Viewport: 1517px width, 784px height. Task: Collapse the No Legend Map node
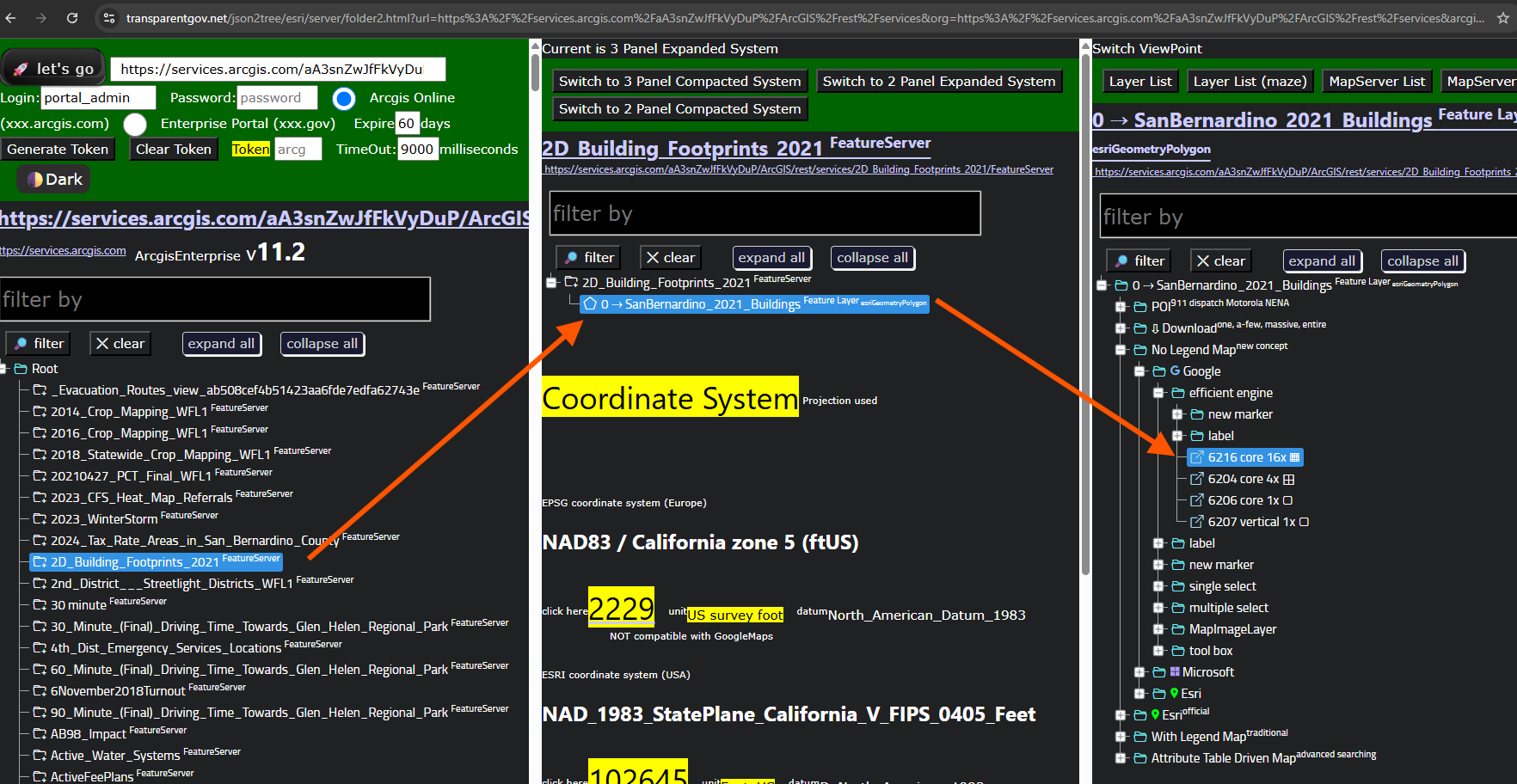click(x=1121, y=350)
